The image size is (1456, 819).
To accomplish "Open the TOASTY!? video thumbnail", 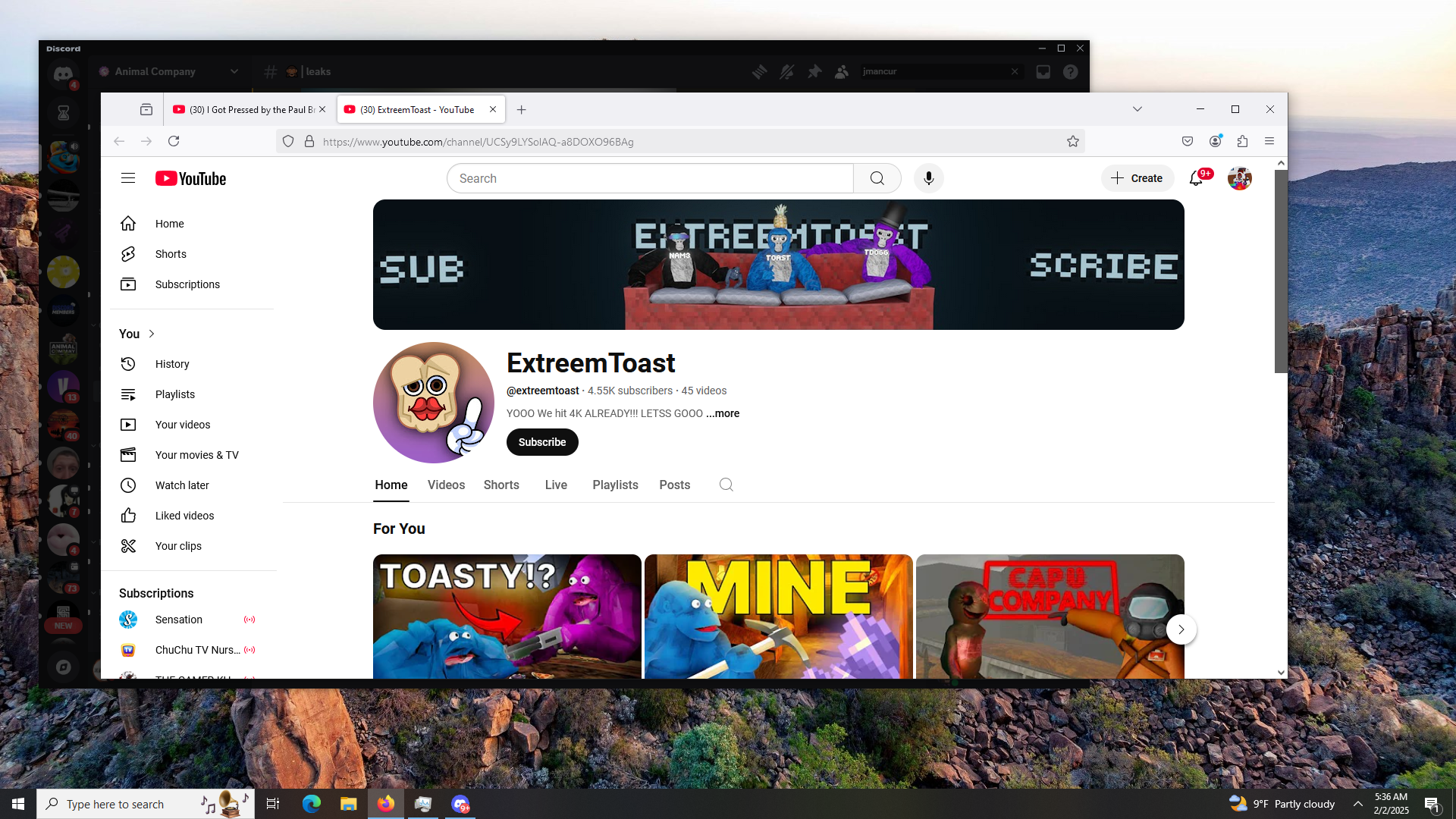I will 507,616.
